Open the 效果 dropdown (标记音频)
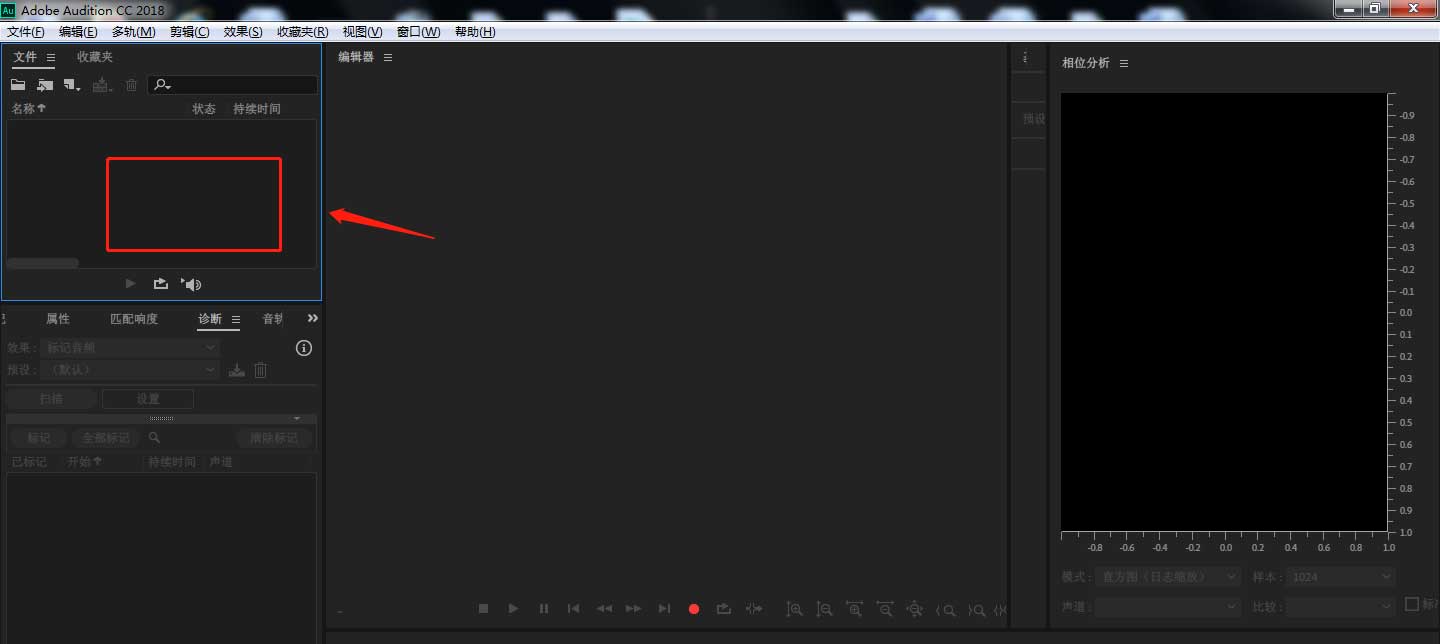Image resolution: width=1440 pixels, height=644 pixels. 131,347
